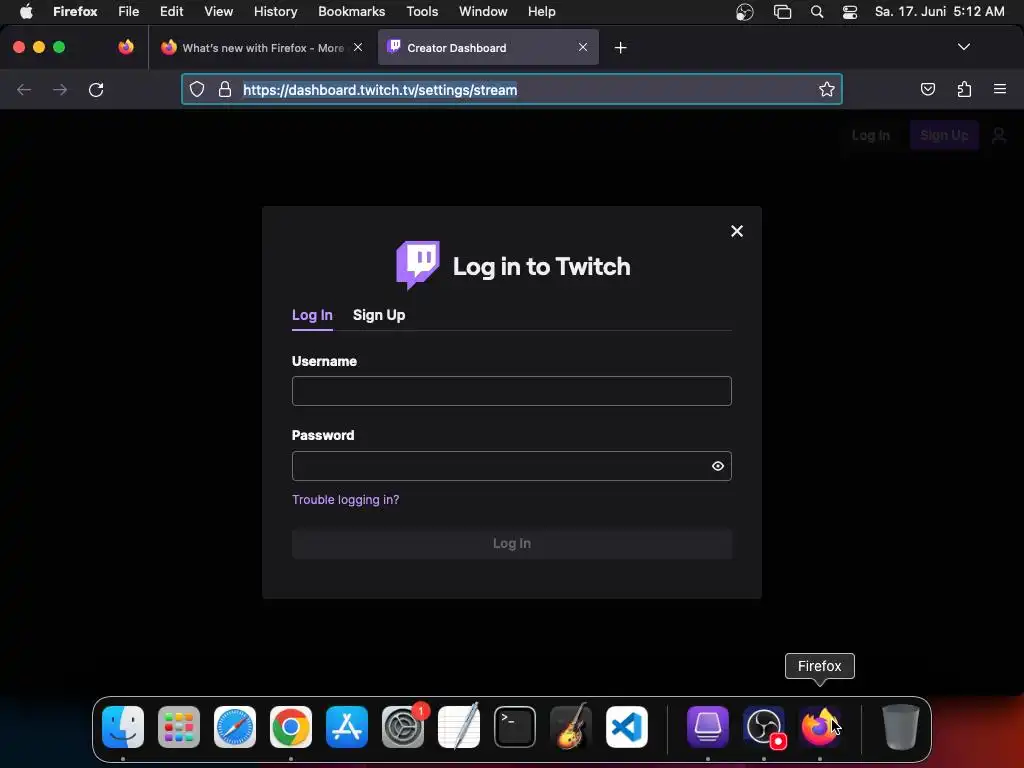The height and width of the screenshot is (768, 1024).
Task: Open Finder from the Dock
Action: tap(123, 727)
